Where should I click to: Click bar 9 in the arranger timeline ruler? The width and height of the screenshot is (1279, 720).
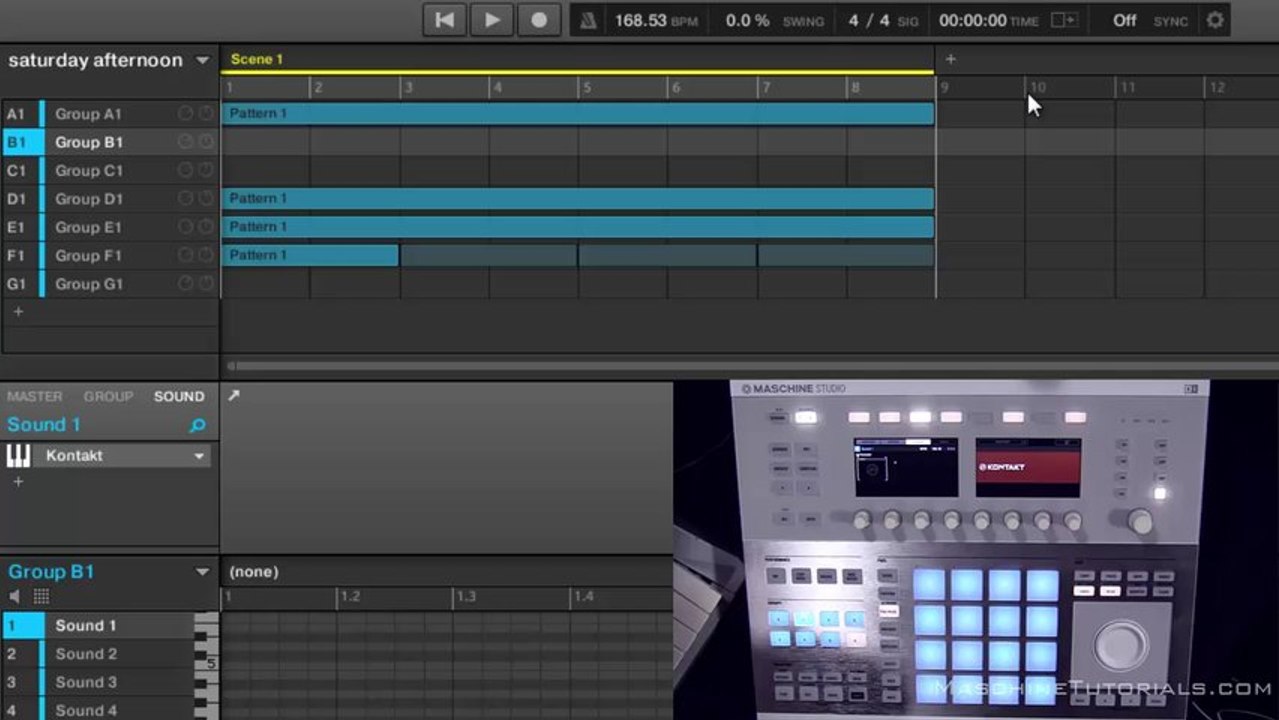945,88
